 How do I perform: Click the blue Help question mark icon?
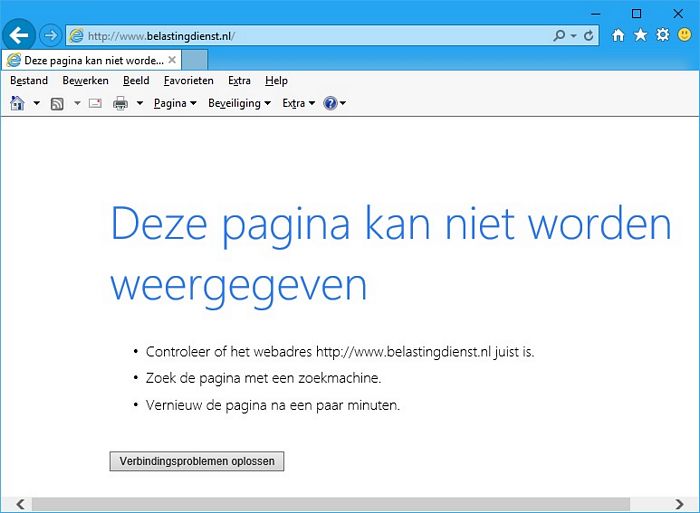pyautogui.click(x=330, y=103)
